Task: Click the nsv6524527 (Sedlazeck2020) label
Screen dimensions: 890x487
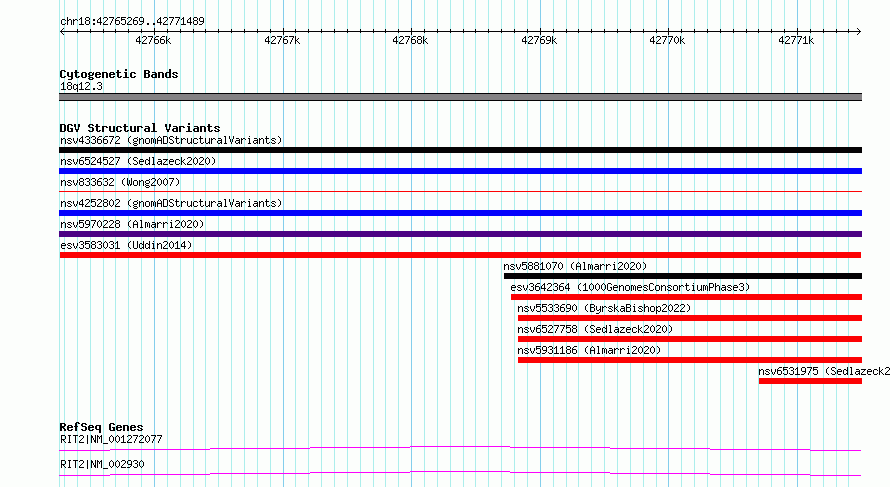Action: 138,161
